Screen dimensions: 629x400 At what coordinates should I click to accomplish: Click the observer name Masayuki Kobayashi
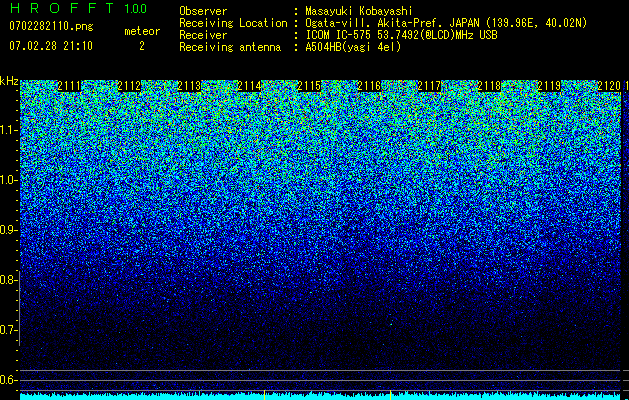point(359,11)
